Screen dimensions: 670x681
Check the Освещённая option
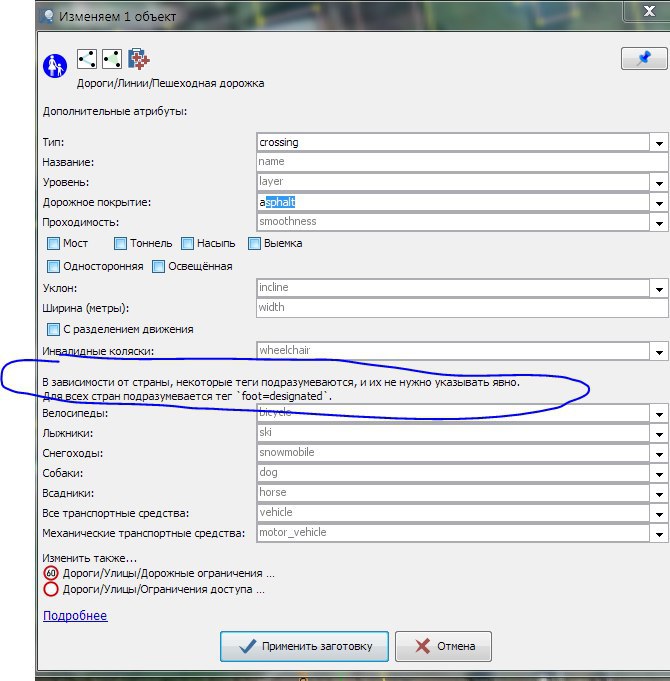point(158,266)
